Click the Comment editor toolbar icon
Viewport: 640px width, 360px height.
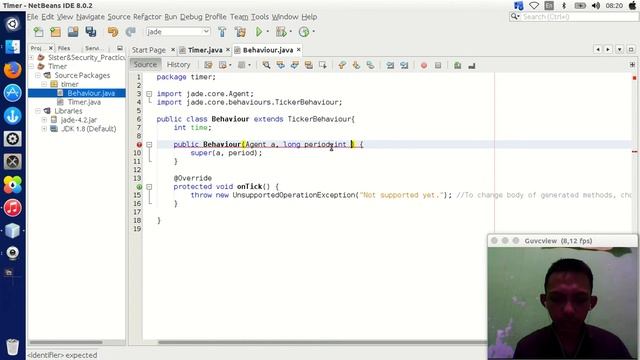click(x=458, y=65)
